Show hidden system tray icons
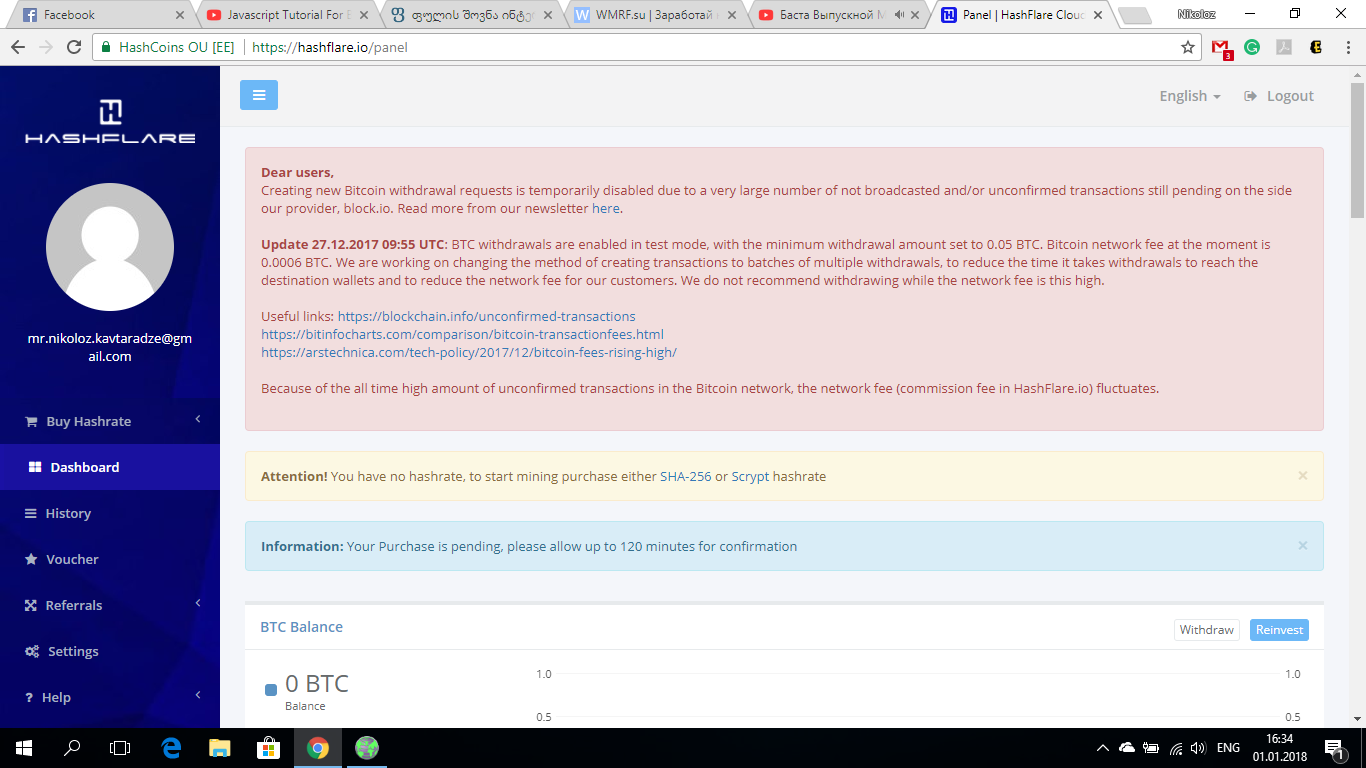1366x768 pixels. [x=1103, y=748]
